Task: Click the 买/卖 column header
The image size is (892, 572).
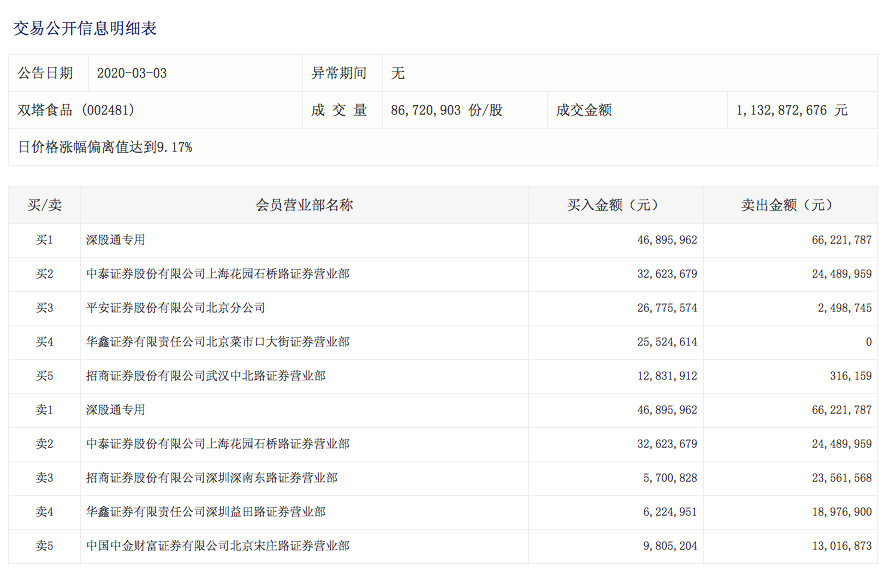Action: pos(44,205)
